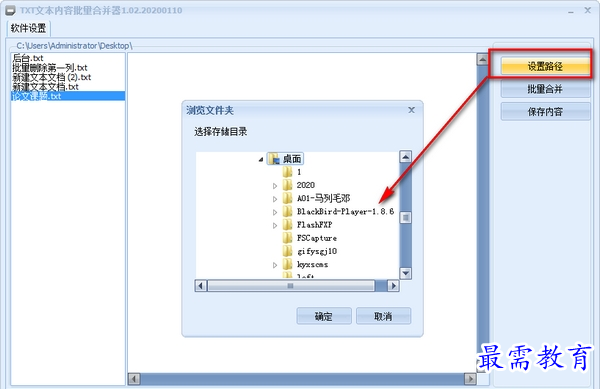The image size is (600, 389).
Task: Minimize the TXT merger window
Action: tap(571, 11)
